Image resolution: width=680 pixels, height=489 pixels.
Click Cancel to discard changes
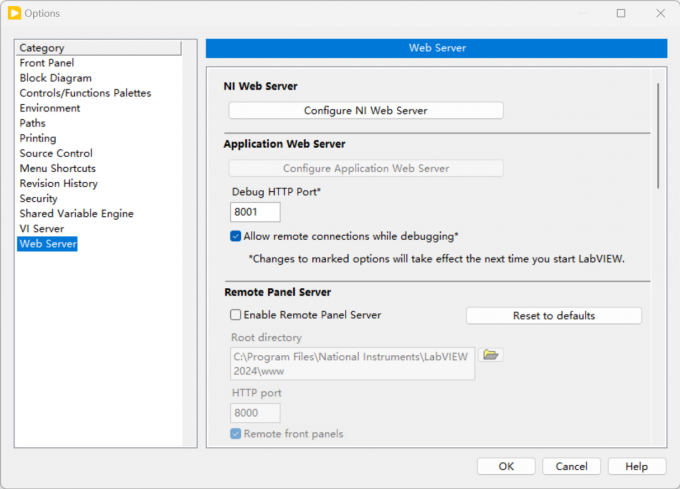[x=571, y=466]
